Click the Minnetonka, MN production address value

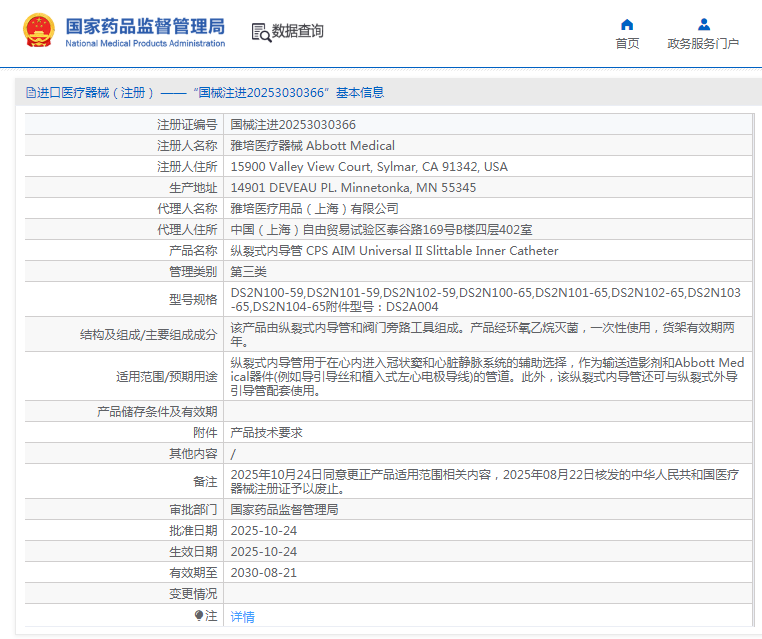click(353, 188)
